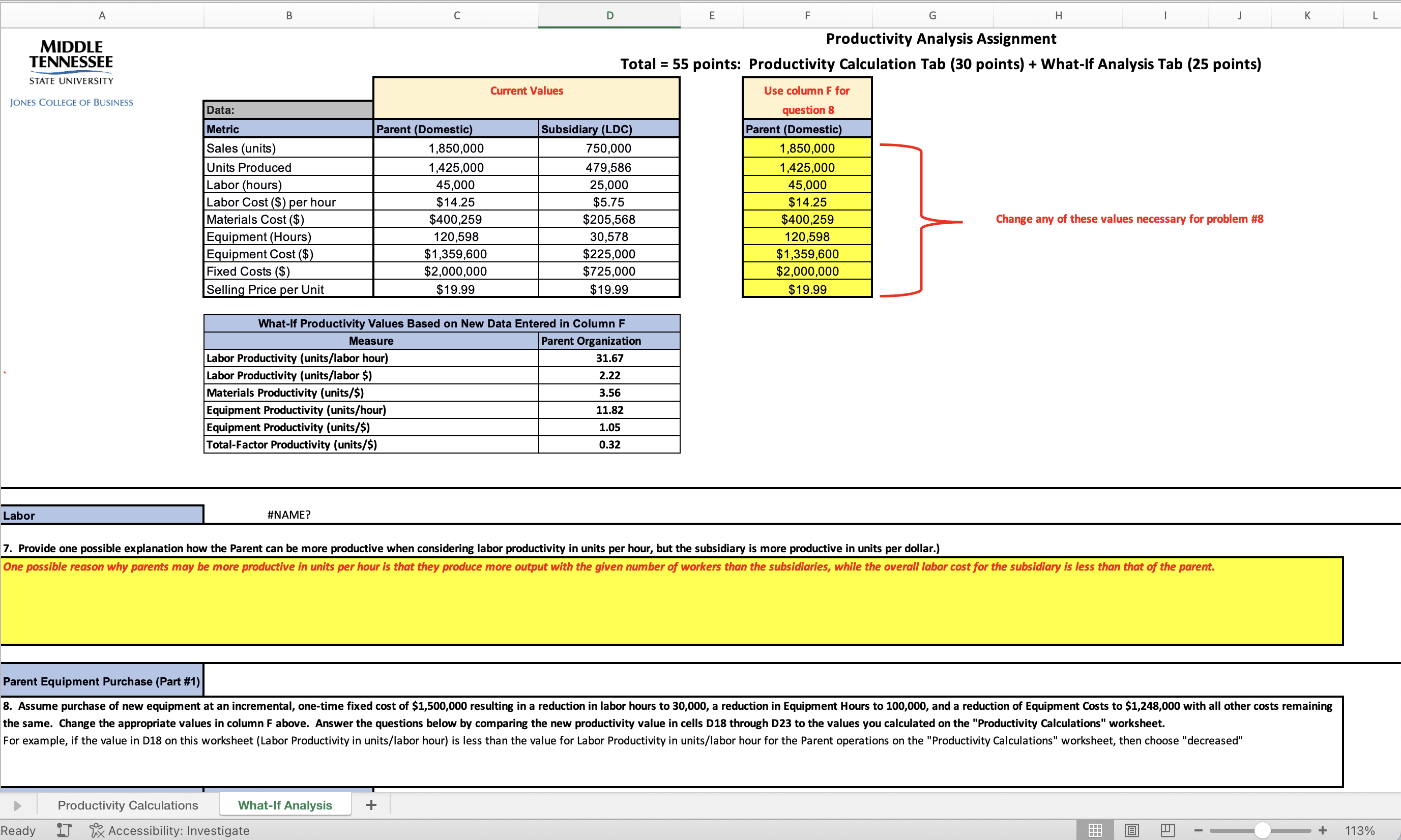Image resolution: width=1401 pixels, height=840 pixels.
Task: Click the 113% zoom level button
Action: pos(1359,830)
